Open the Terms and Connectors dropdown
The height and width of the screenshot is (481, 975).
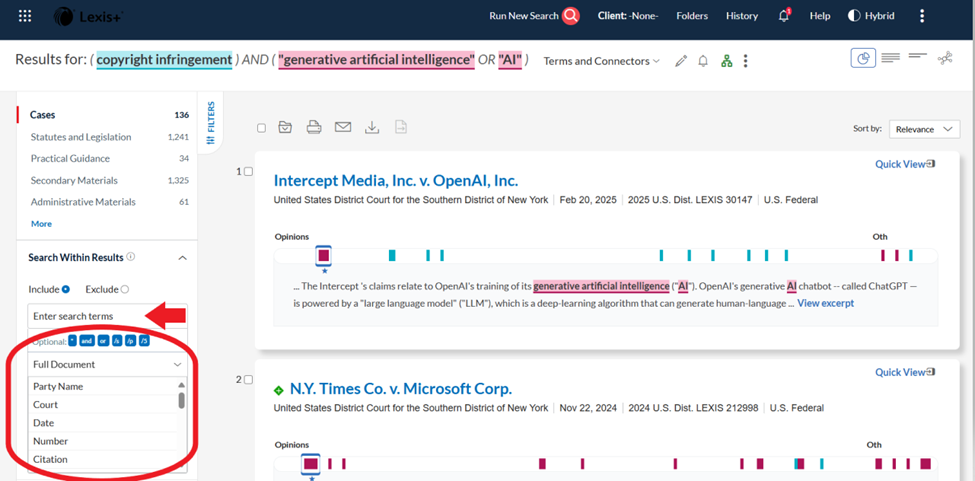[x=601, y=61]
